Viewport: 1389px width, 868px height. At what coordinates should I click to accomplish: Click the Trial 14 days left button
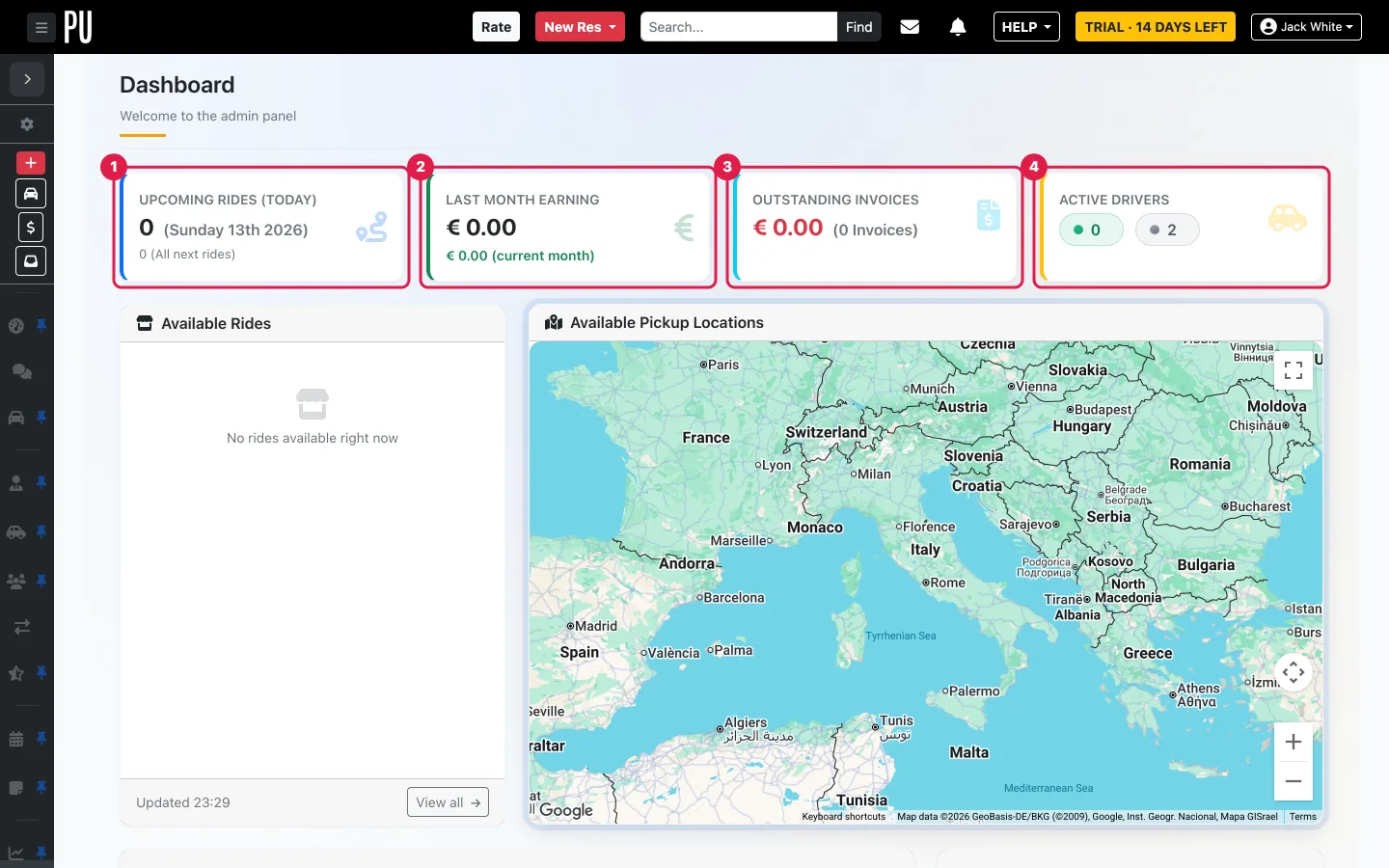[1156, 27]
